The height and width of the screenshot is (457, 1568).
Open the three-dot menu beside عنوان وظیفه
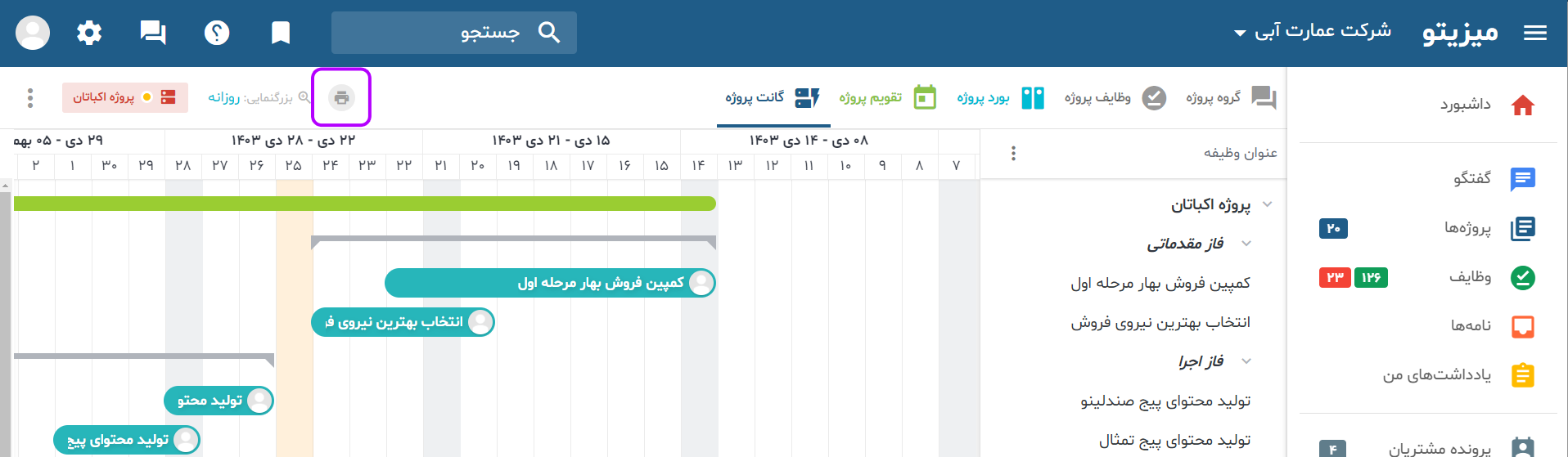click(1013, 153)
